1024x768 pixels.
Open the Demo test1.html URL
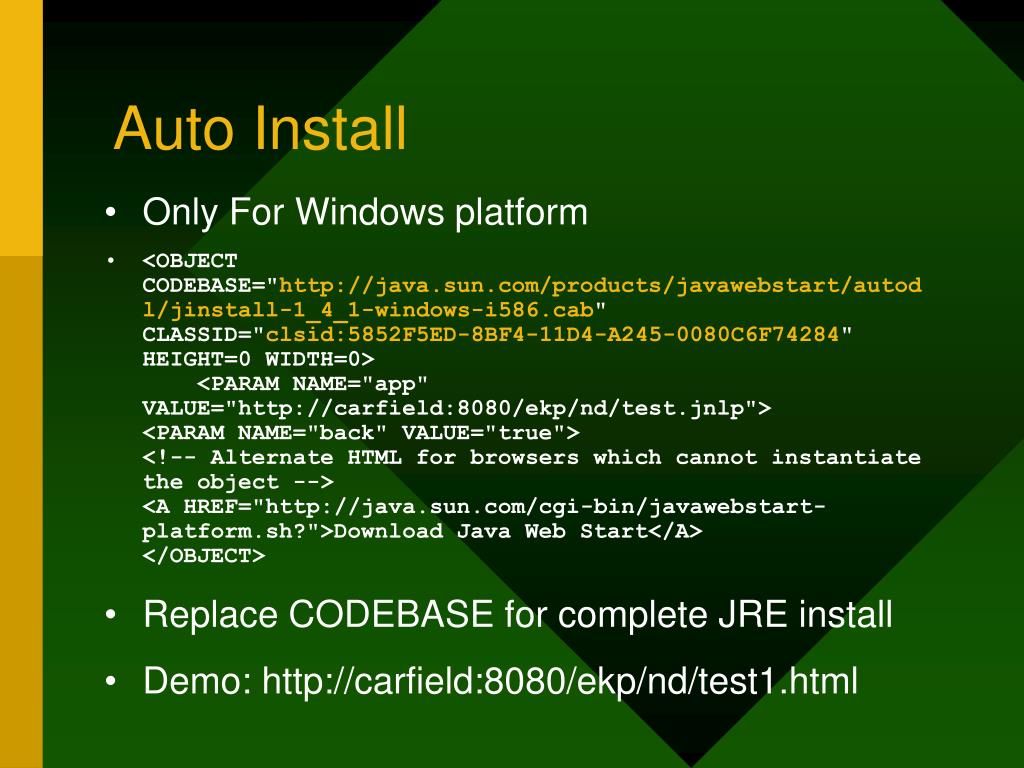pyautogui.click(x=560, y=681)
